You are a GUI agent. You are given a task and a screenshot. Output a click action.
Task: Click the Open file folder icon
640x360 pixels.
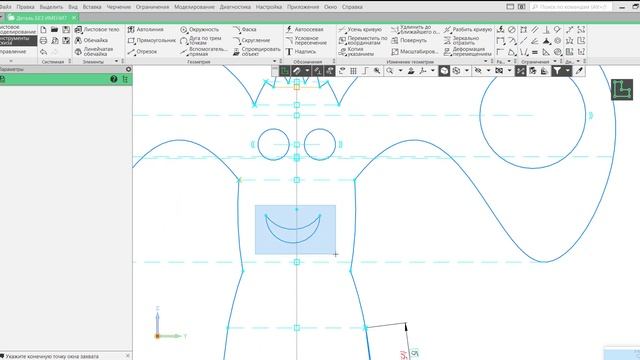[x=54, y=29]
